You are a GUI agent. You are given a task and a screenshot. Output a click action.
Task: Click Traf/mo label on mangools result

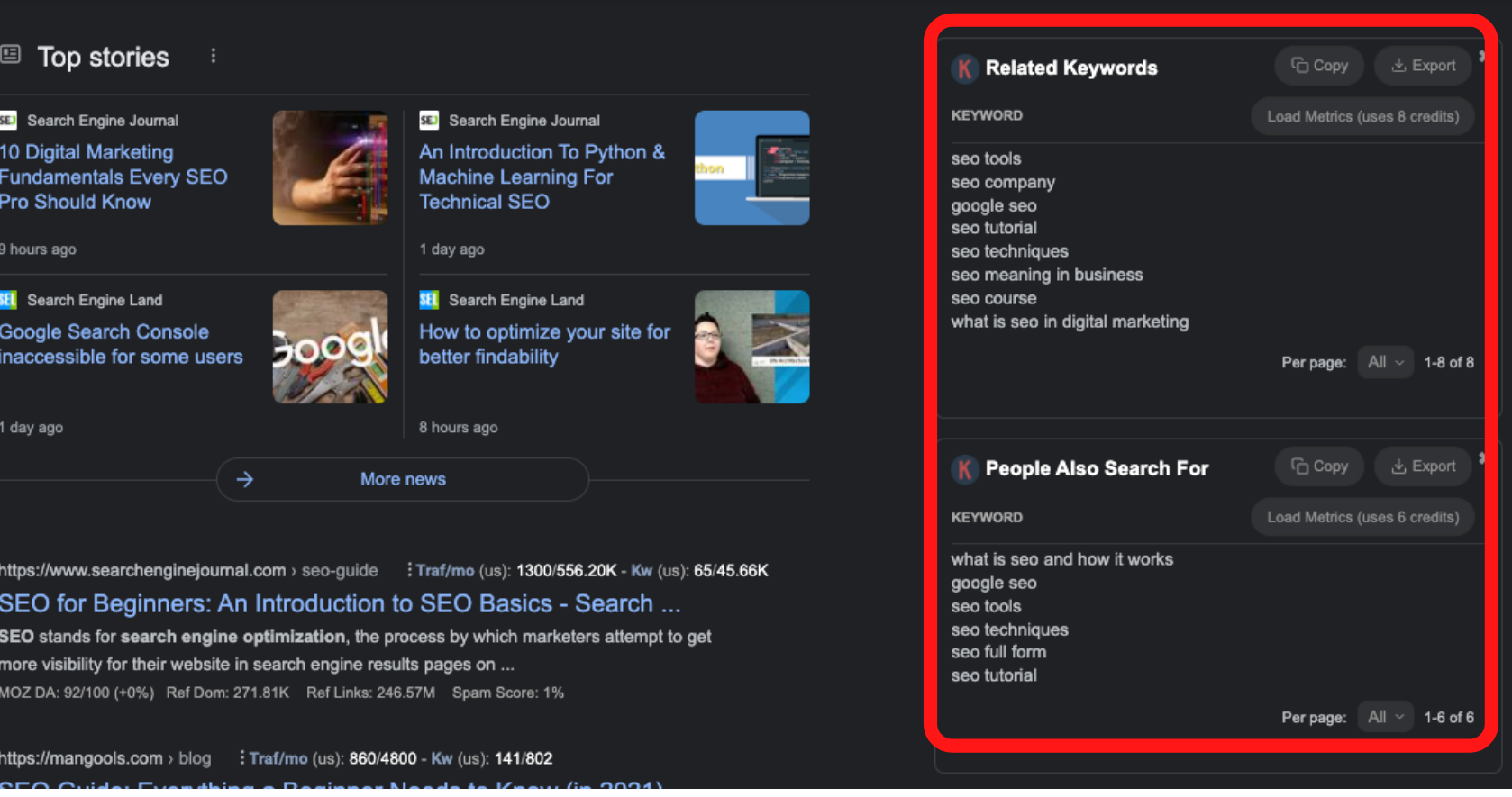(x=278, y=759)
